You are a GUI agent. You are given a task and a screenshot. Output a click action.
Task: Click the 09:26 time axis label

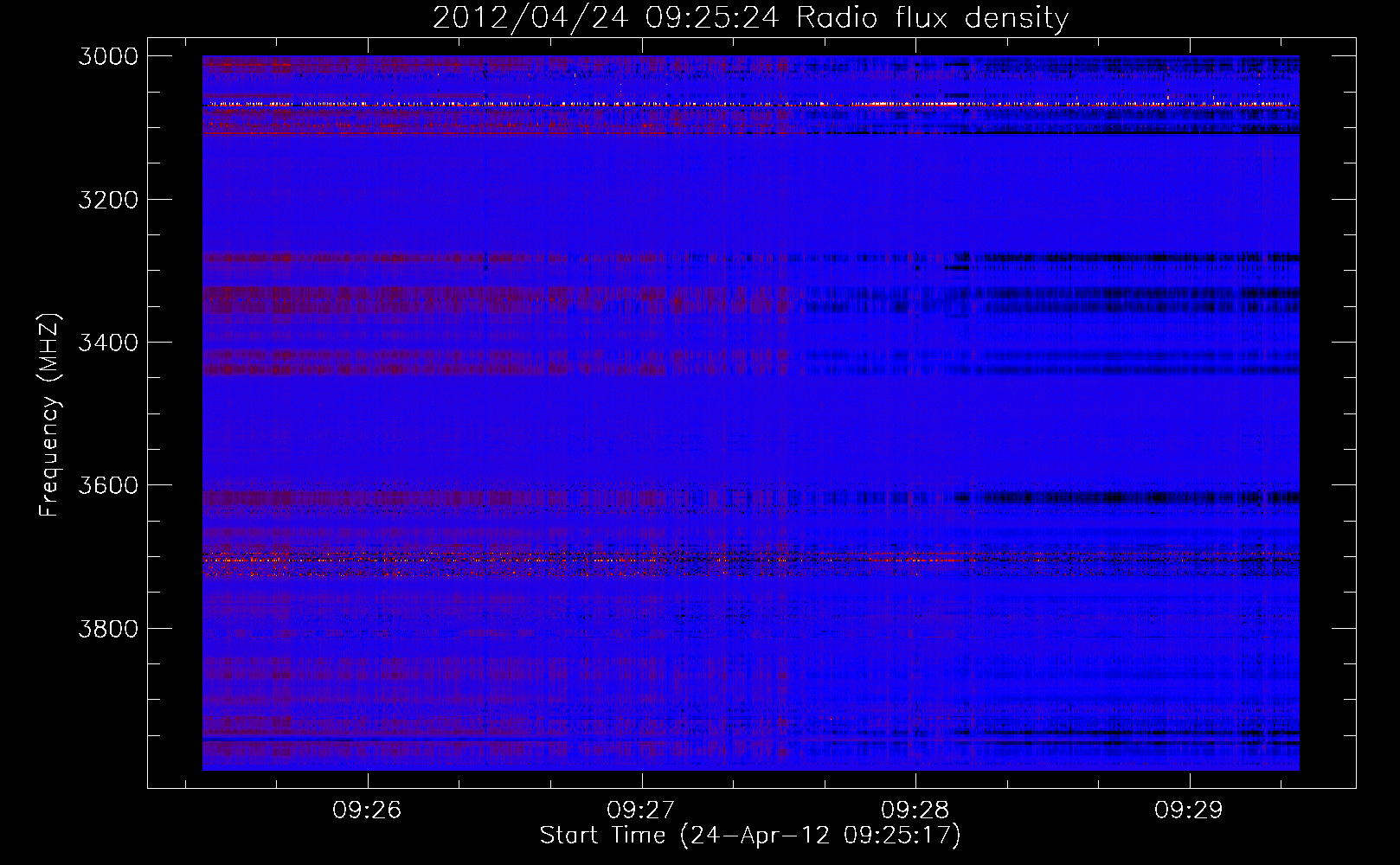tap(368, 810)
